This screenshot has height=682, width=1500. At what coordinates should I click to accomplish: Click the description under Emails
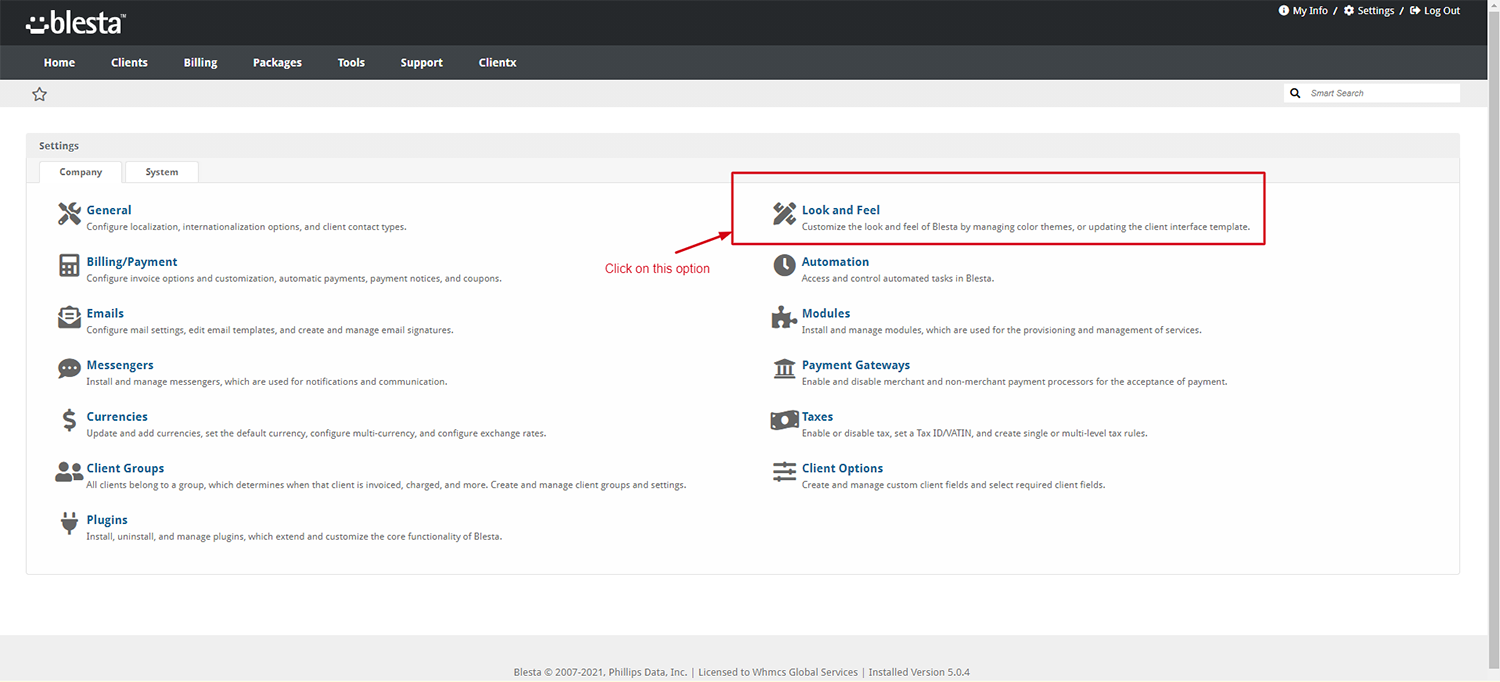(x=270, y=330)
